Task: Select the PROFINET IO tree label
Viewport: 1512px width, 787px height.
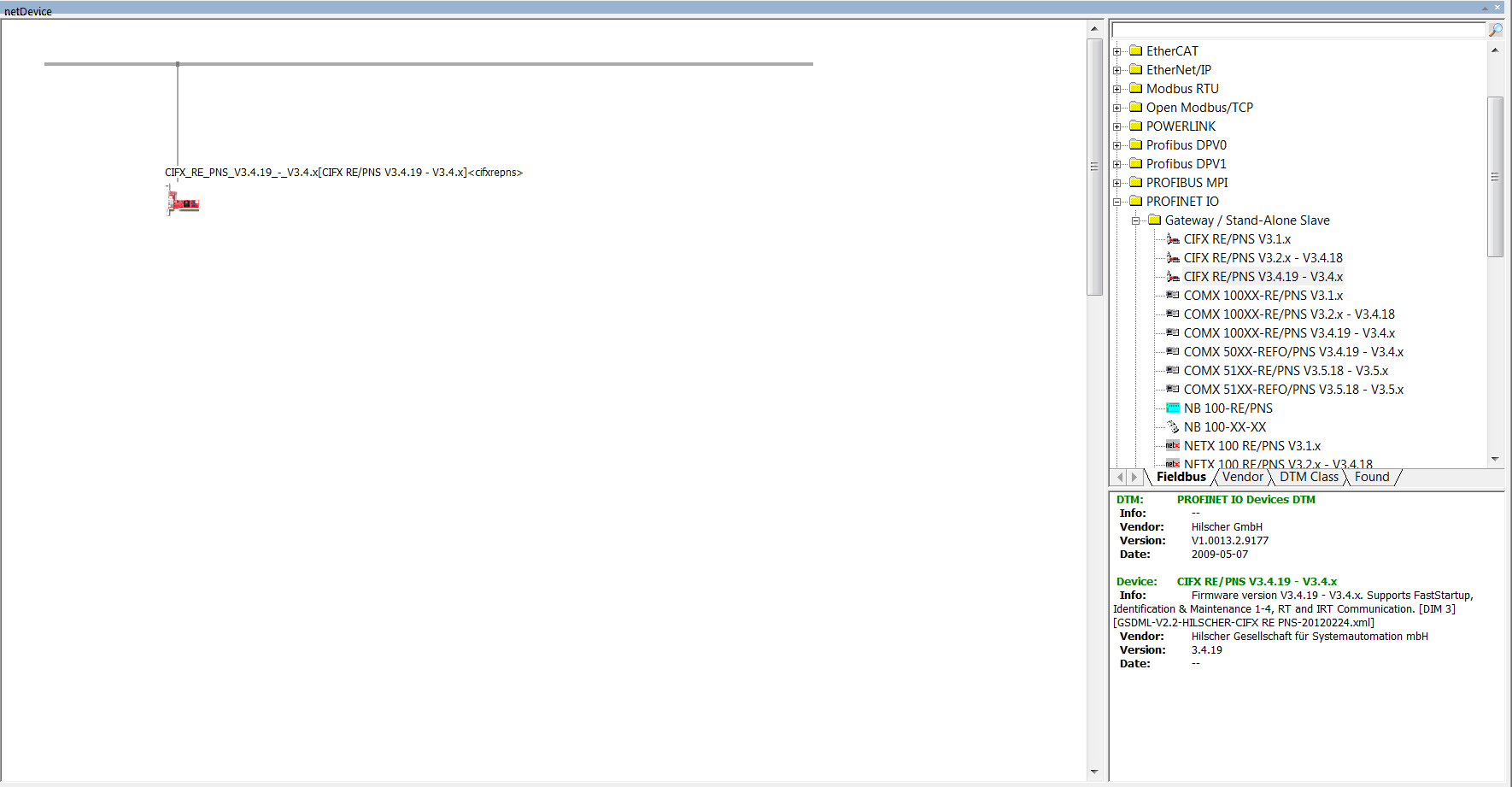Action: click(x=1182, y=202)
